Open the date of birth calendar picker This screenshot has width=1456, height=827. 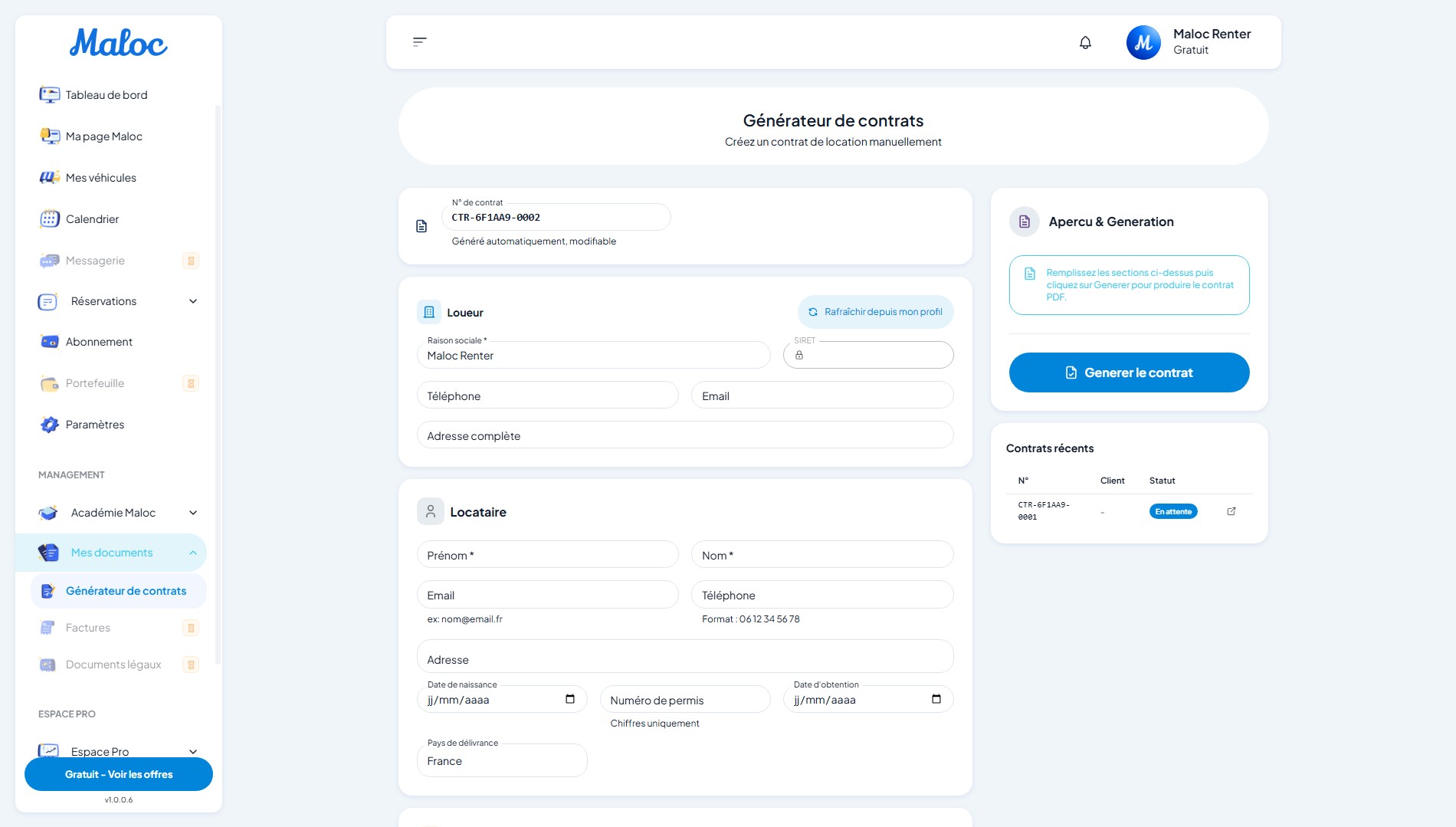[x=569, y=699]
